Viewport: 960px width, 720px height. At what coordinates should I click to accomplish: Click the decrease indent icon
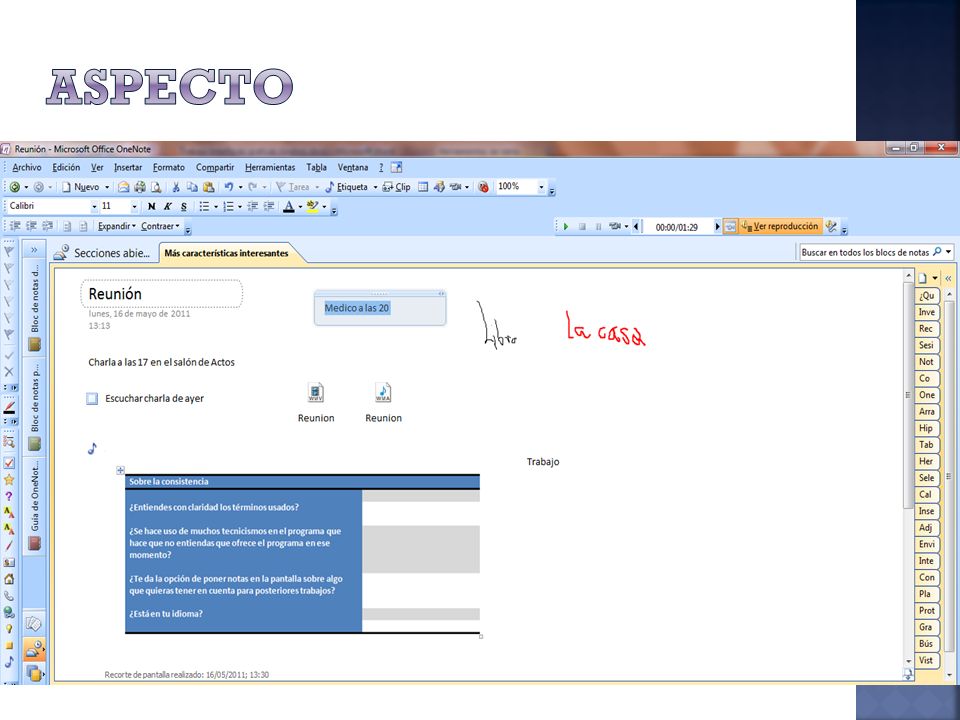coord(252,206)
